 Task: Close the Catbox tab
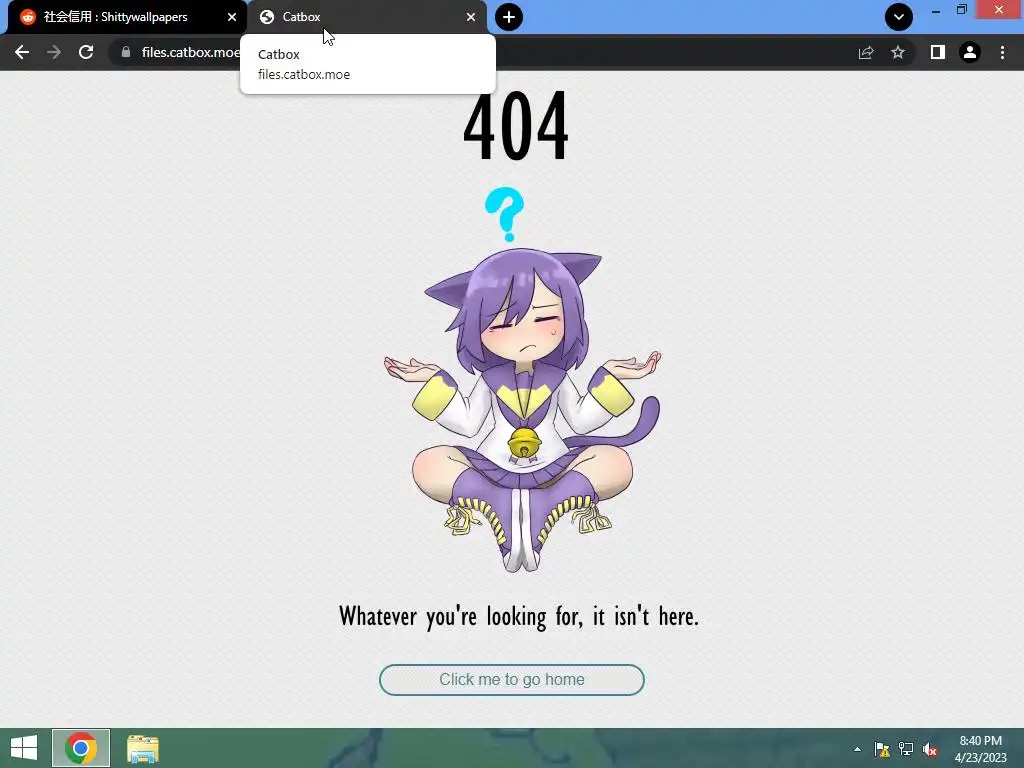471,17
